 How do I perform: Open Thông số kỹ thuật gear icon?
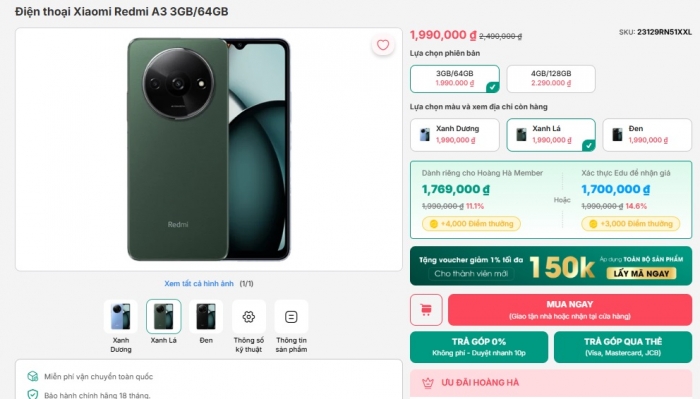point(249,316)
